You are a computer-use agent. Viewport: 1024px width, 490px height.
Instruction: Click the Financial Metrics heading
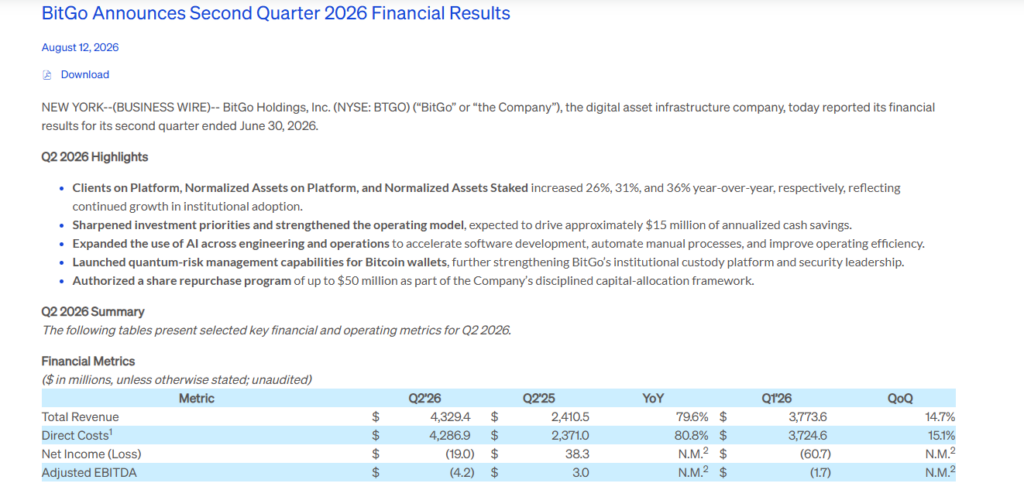tap(88, 361)
